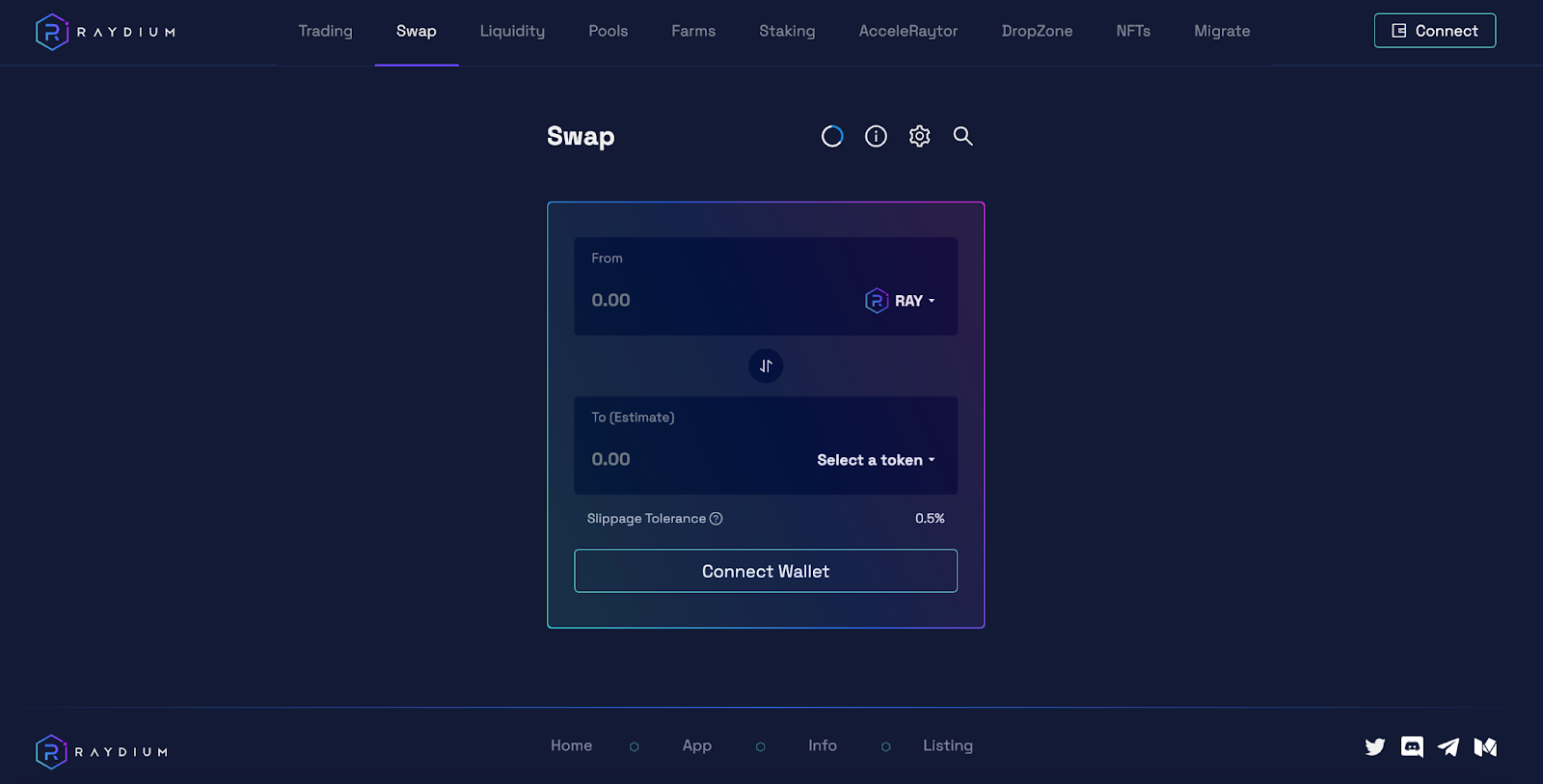
Task: Swap token direction with arrows button
Action: (x=766, y=365)
